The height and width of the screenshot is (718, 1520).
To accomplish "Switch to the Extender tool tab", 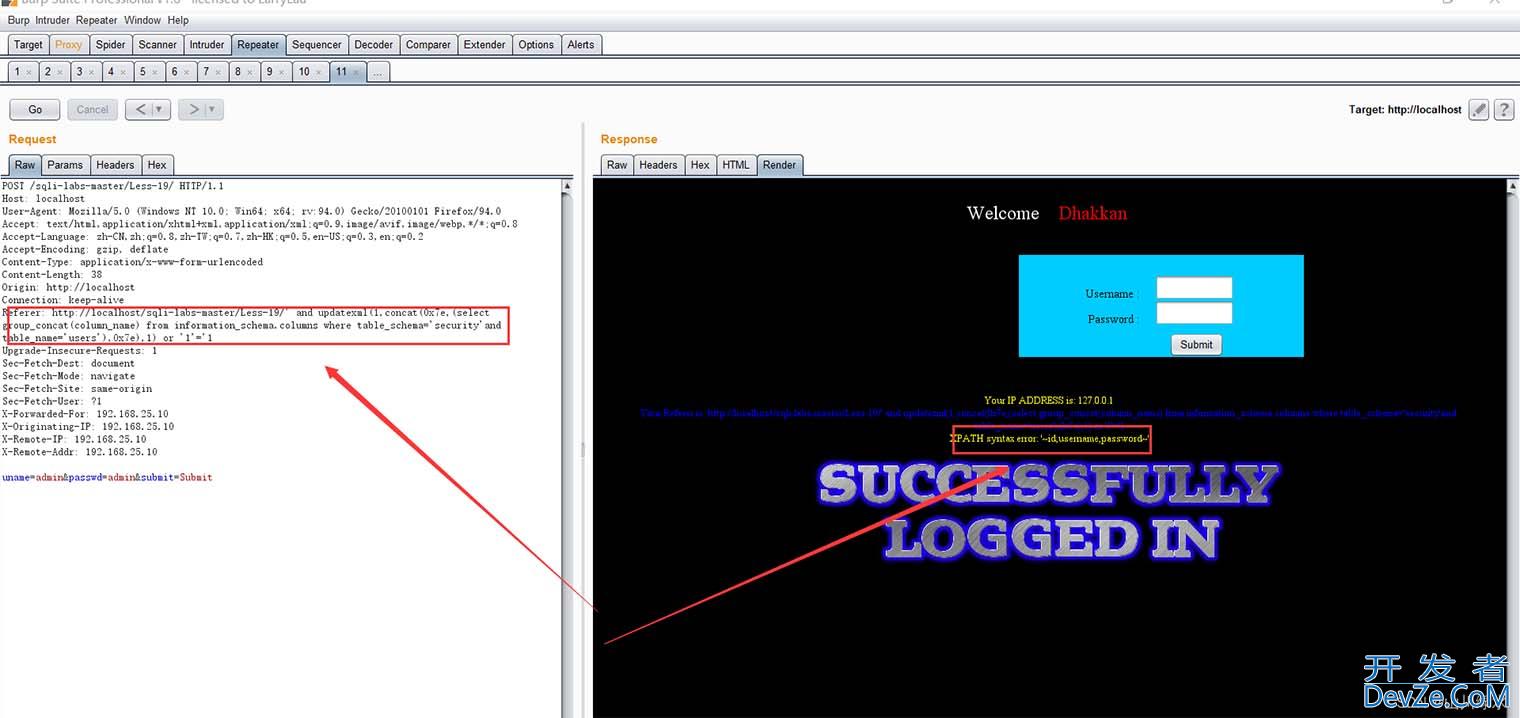I will coord(485,44).
